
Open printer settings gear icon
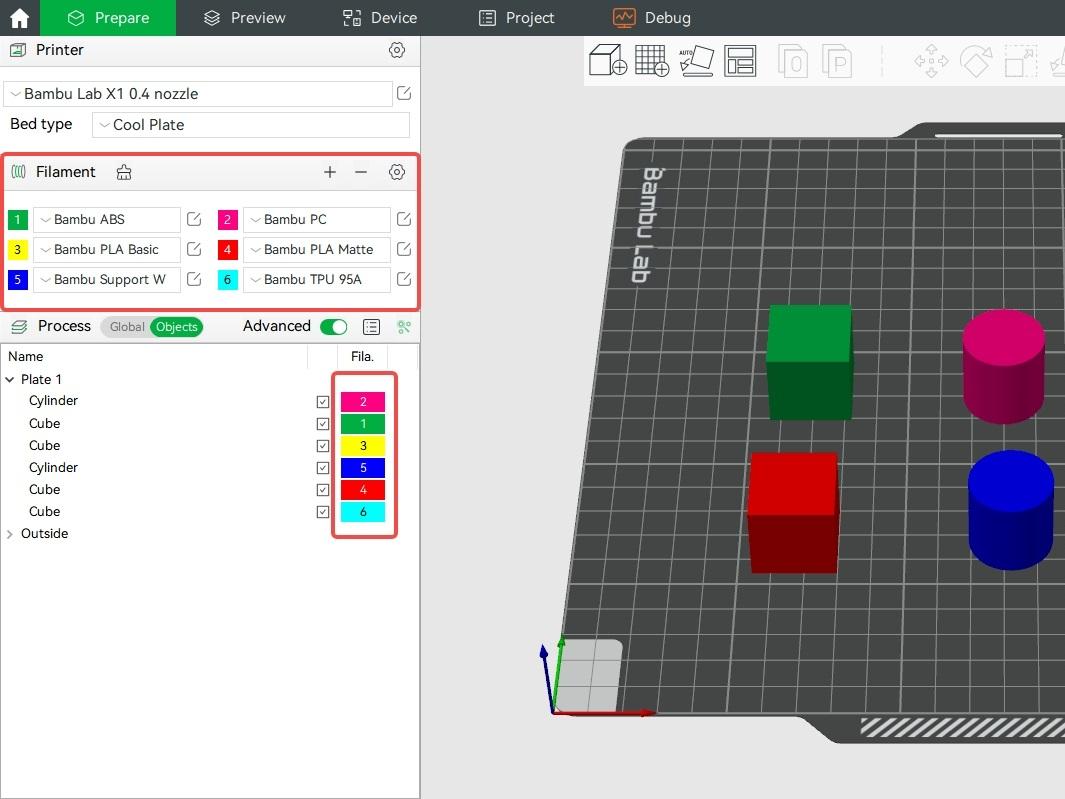point(397,50)
